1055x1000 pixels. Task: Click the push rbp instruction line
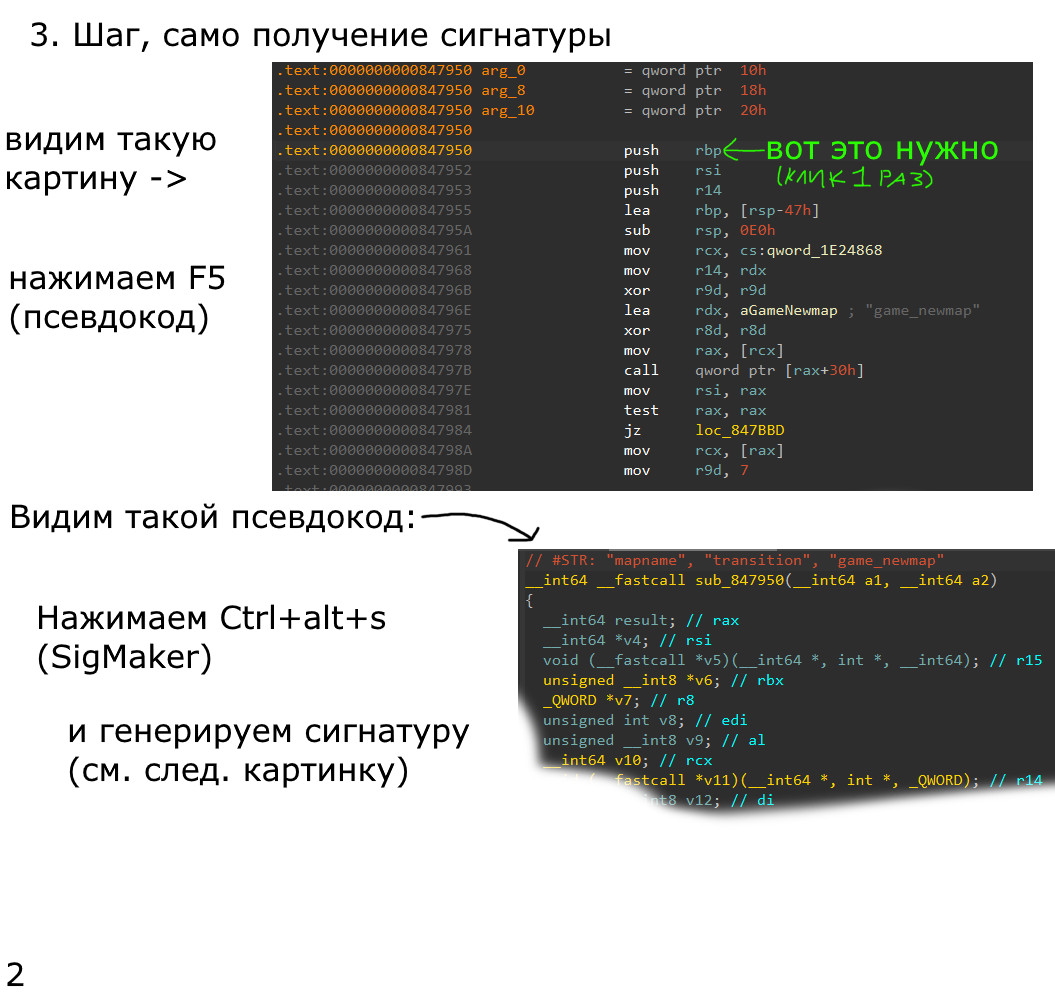click(672, 150)
